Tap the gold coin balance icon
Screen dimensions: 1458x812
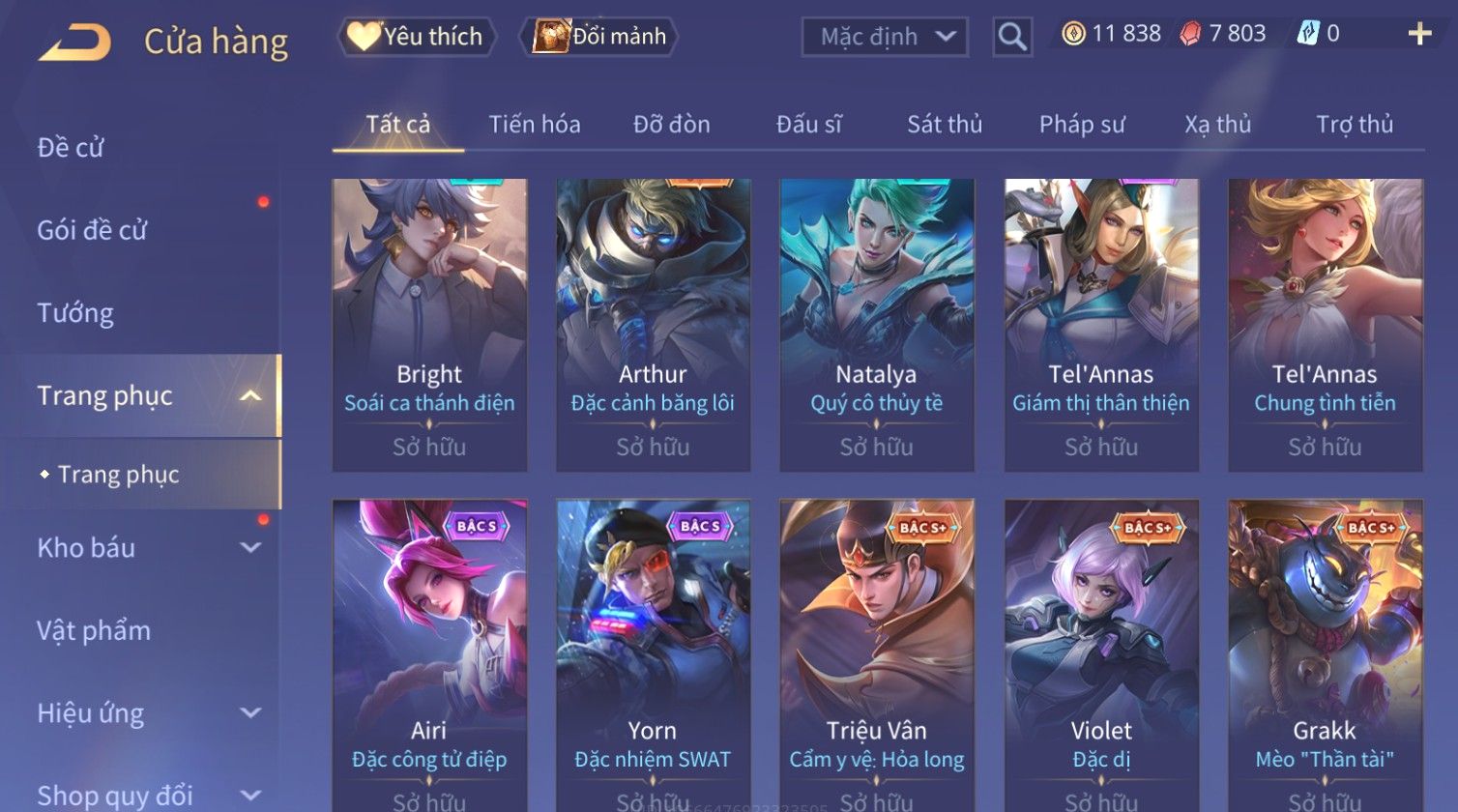1073,34
